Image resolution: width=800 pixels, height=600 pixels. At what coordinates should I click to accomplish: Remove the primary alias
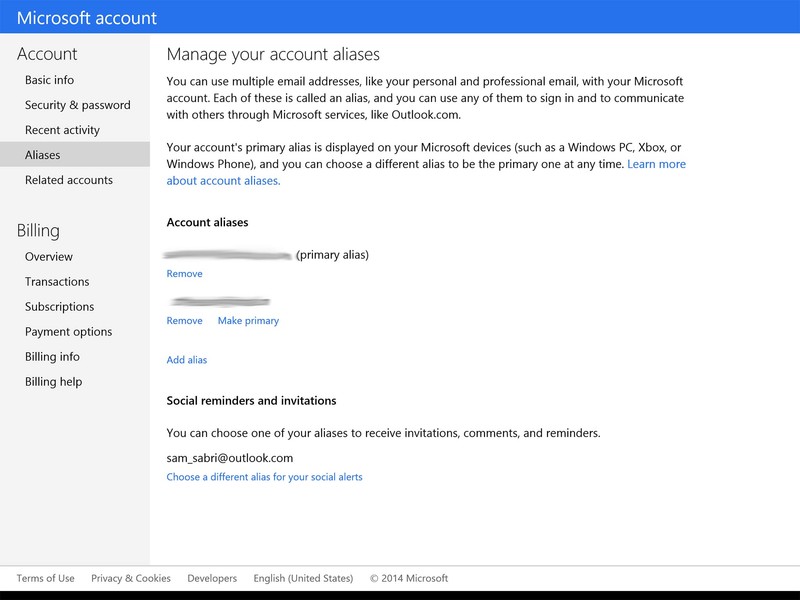click(x=184, y=274)
